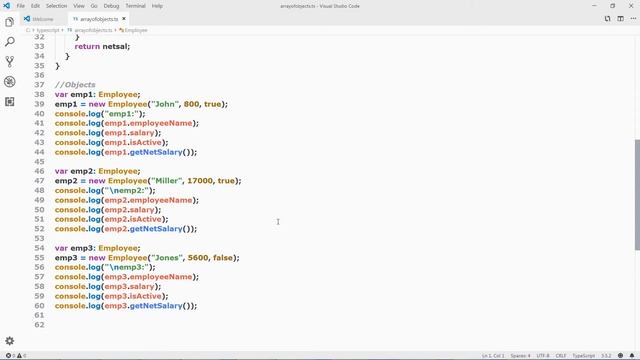The width and height of the screenshot is (640, 360).
Task: Click "Jones" string on line 55
Action: [167, 258]
